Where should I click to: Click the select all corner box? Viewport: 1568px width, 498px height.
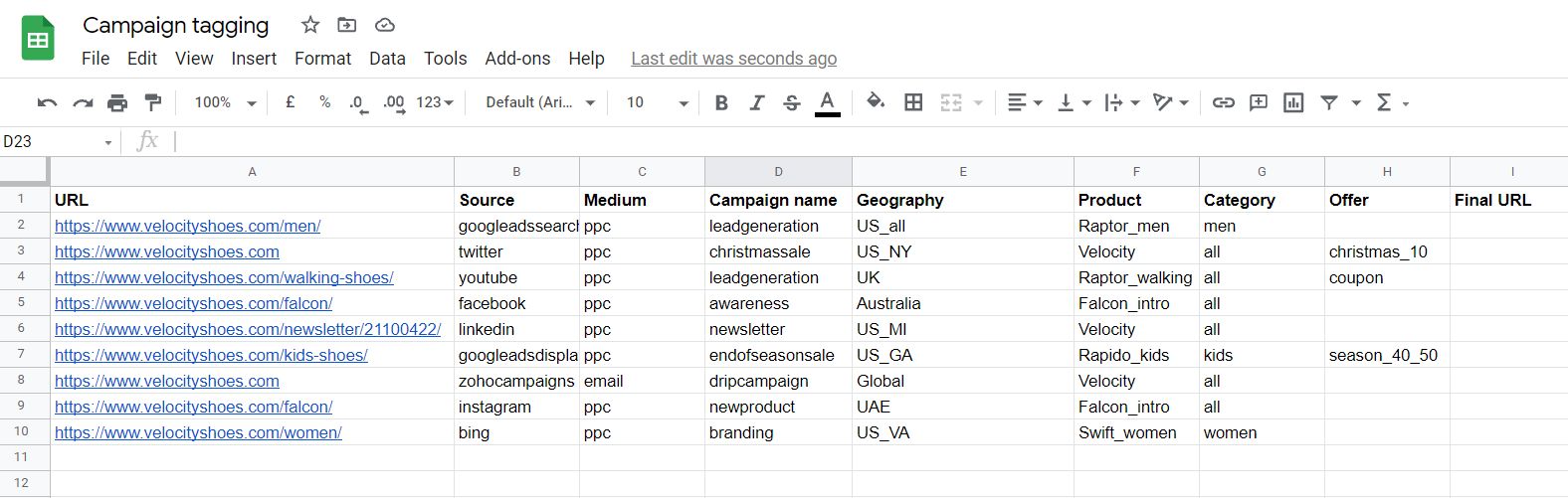24,171
